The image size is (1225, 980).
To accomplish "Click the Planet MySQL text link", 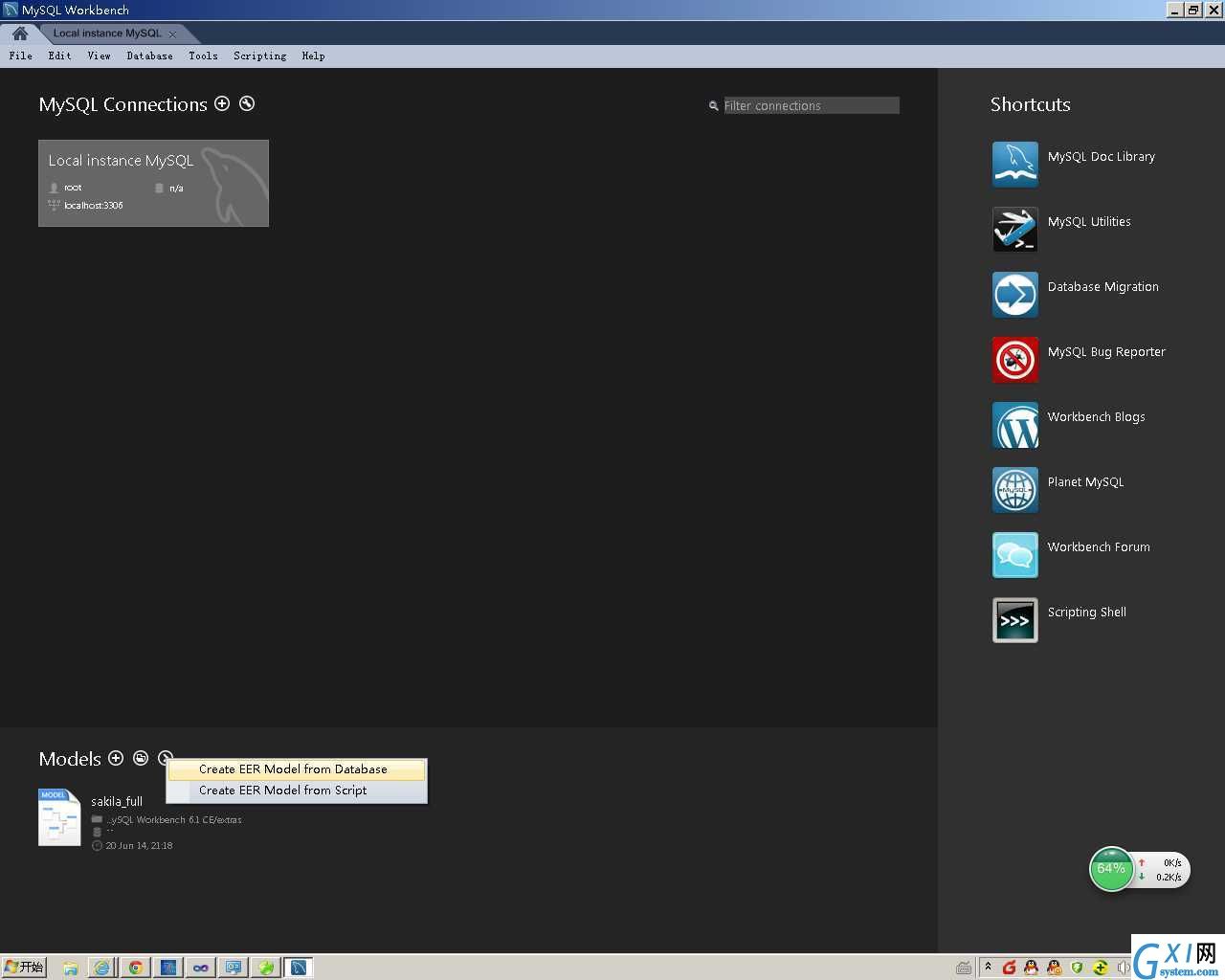I will (1085, 482).
